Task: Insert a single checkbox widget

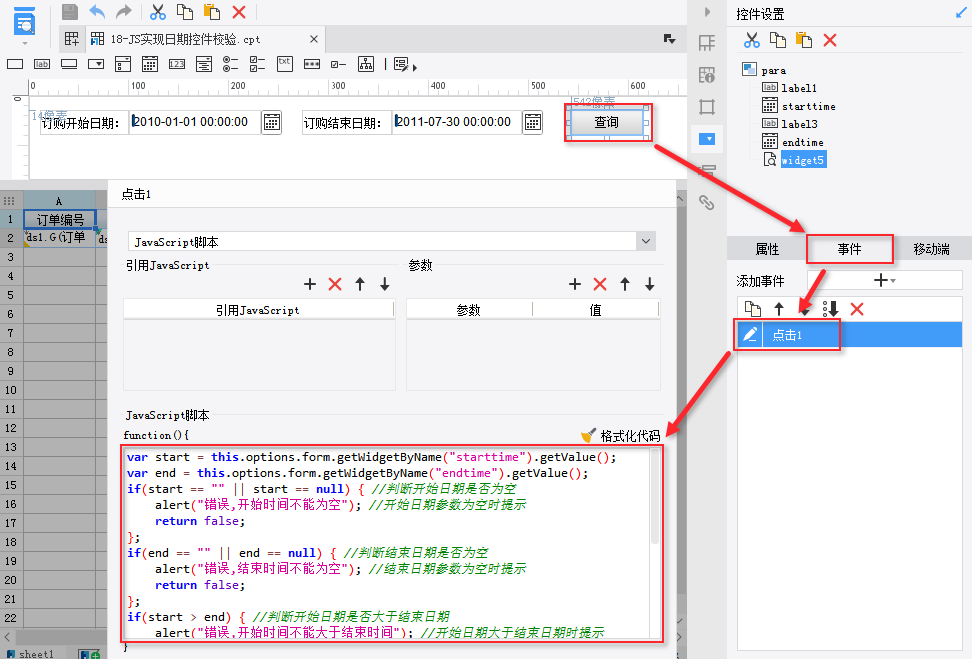Action: click(338, 64)
